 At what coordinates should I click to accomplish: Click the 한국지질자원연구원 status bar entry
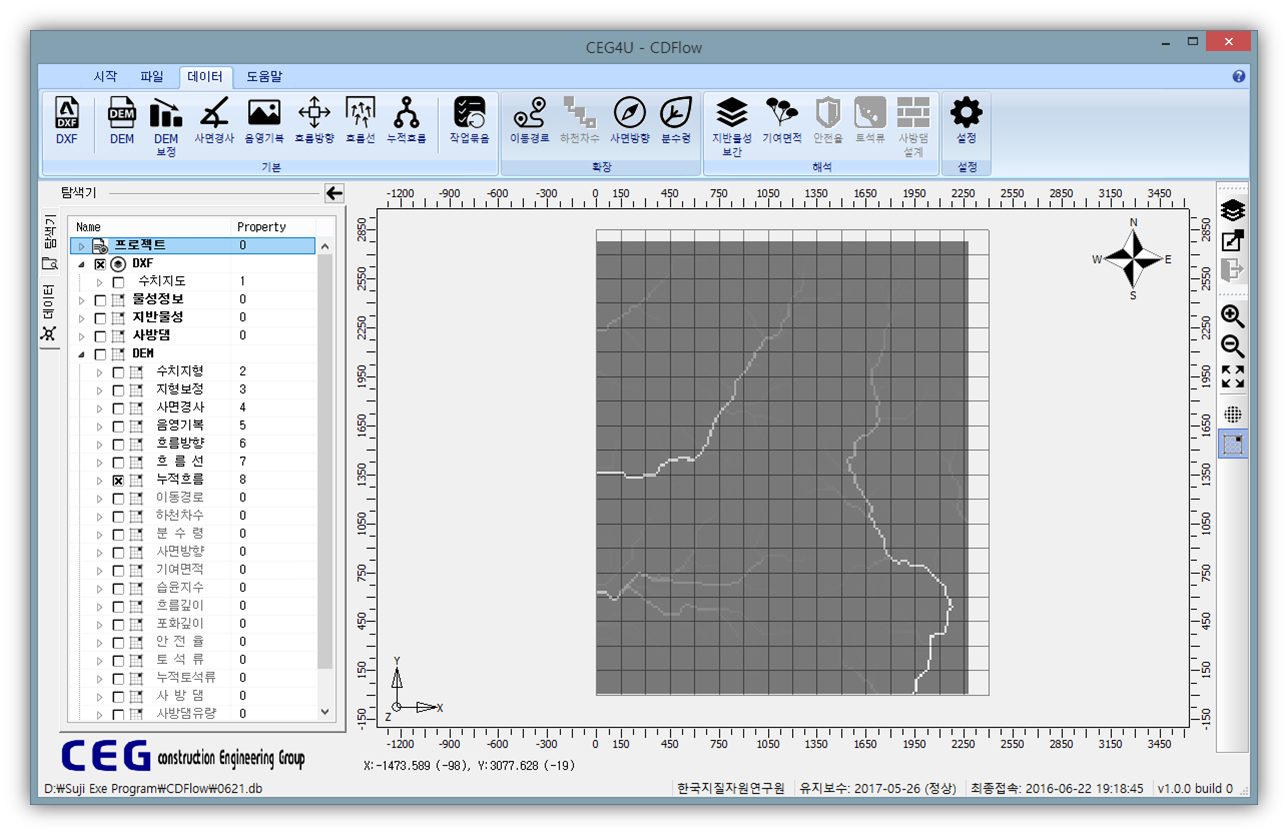(731, 788)
